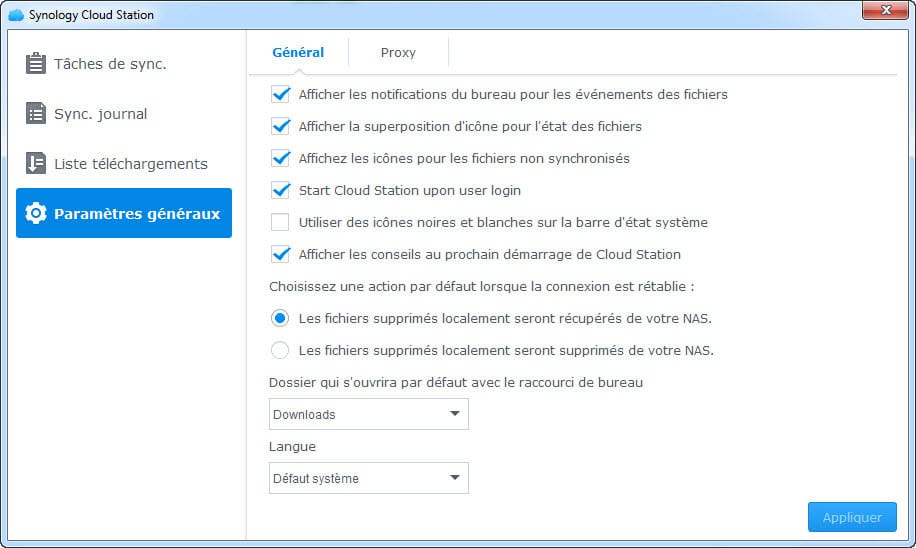The image size is (916, 548).
Task: Close the Synology Cloud Station window
Action: [886, 10]
